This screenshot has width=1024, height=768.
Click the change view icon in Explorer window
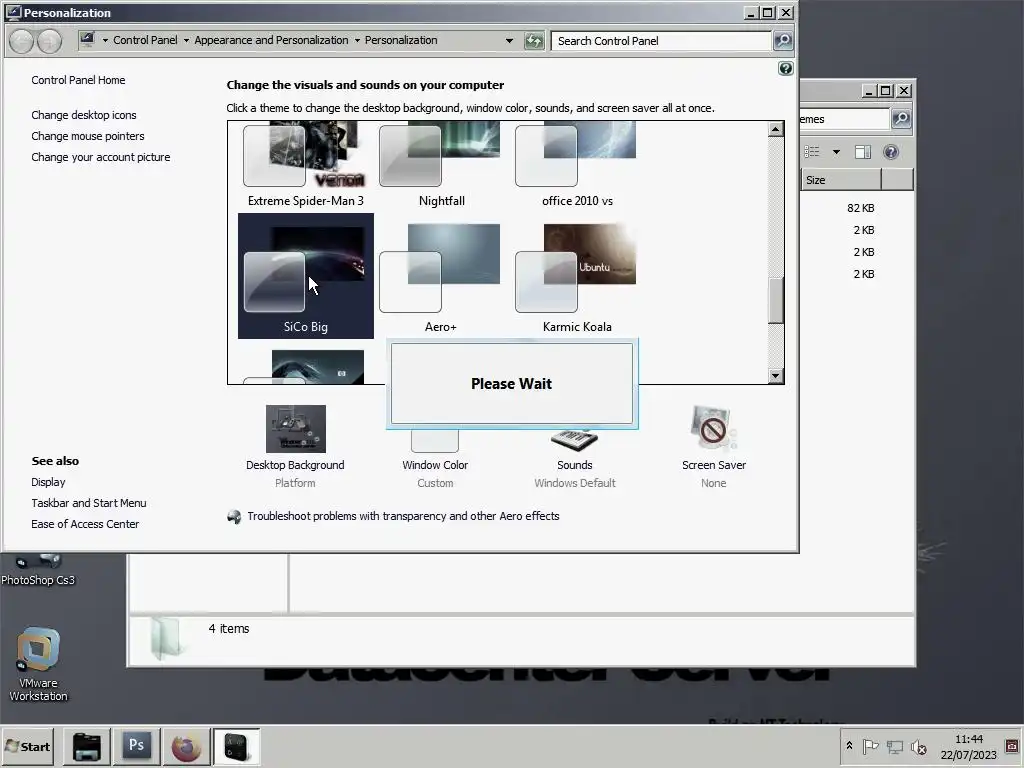pyautogui.click(x=812, y=152)
